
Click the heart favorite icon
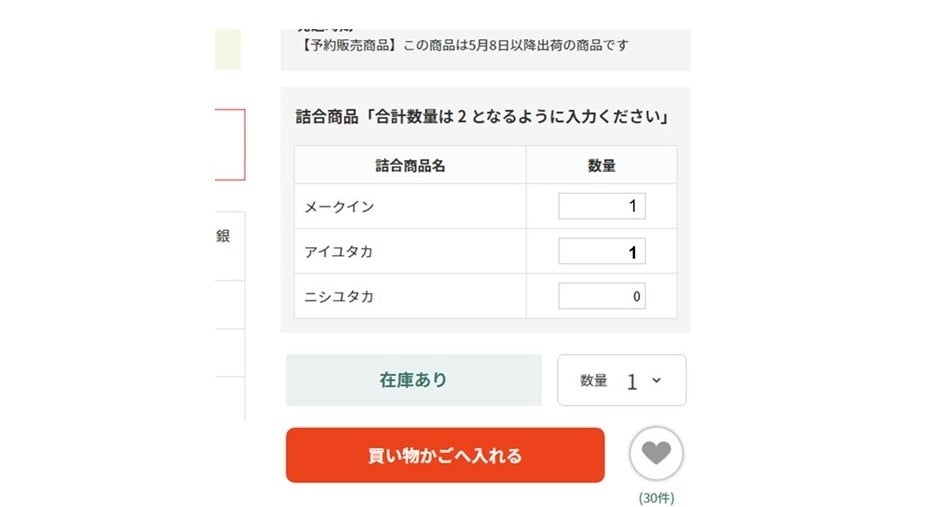pyautogui.click(x=656, y=453)
